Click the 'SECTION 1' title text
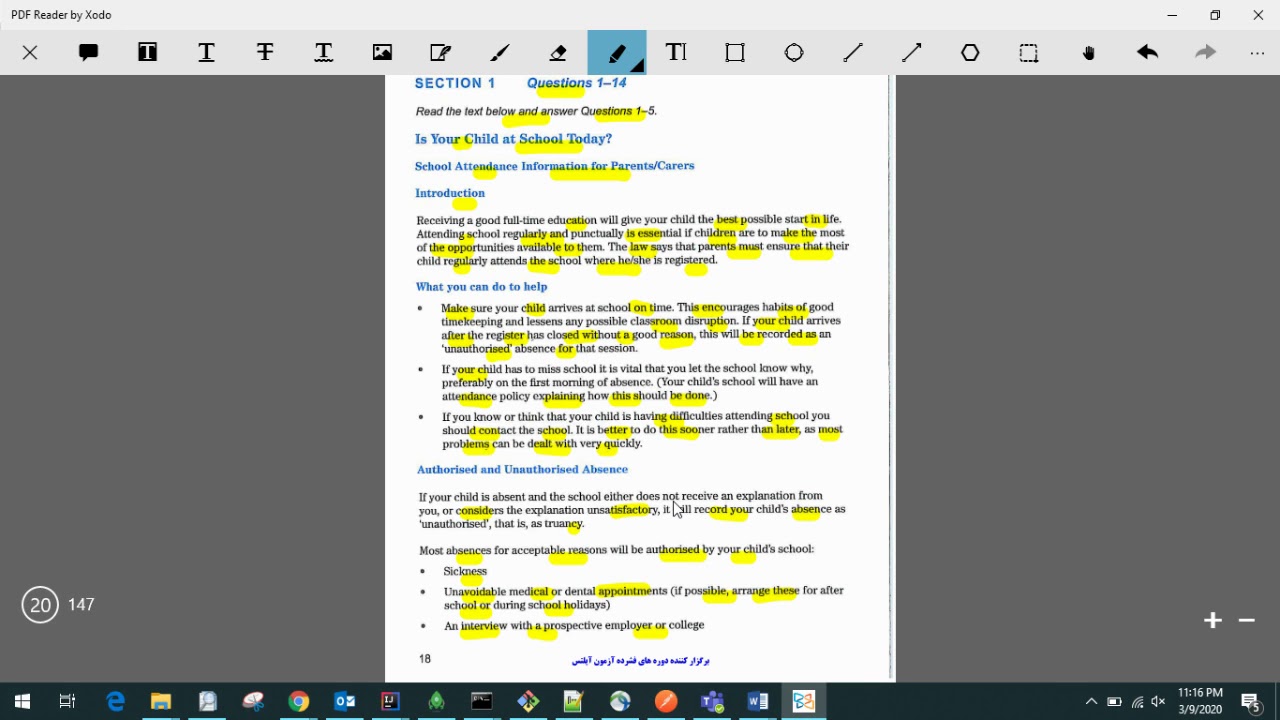Viewport: 1280px width, 720px height. click(x=455, y=83)
